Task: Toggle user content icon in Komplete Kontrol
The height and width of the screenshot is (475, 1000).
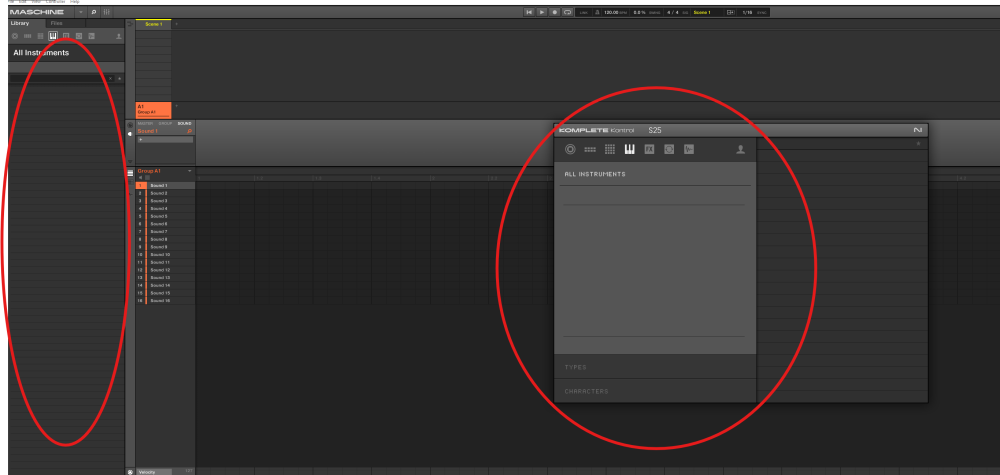Action: pos(740,149)
